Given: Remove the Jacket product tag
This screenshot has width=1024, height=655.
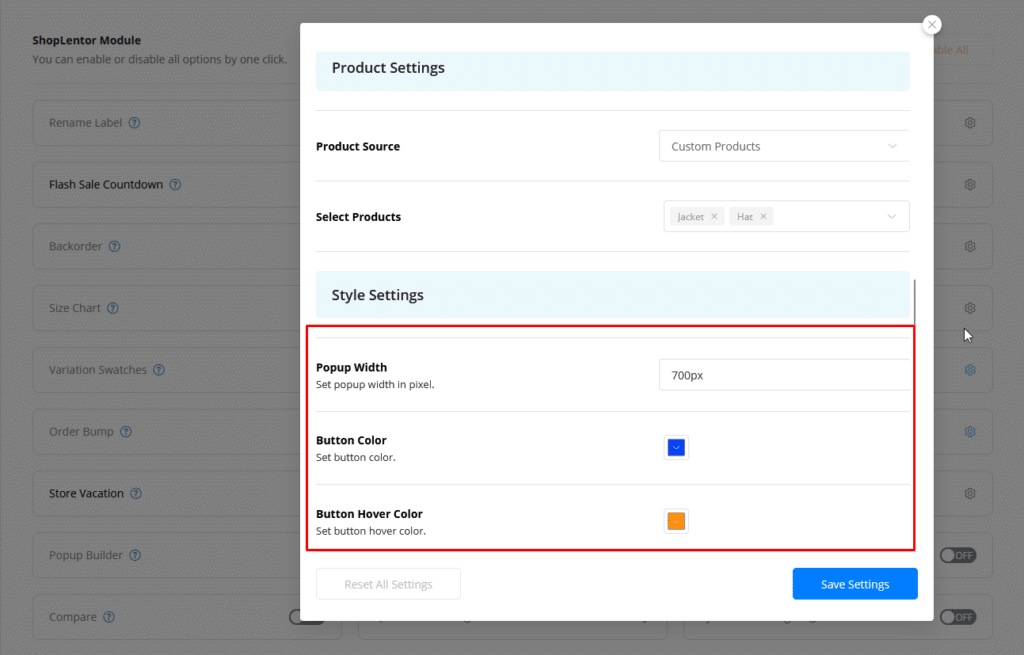Looking at the screenshot, I should pos(714,216).
